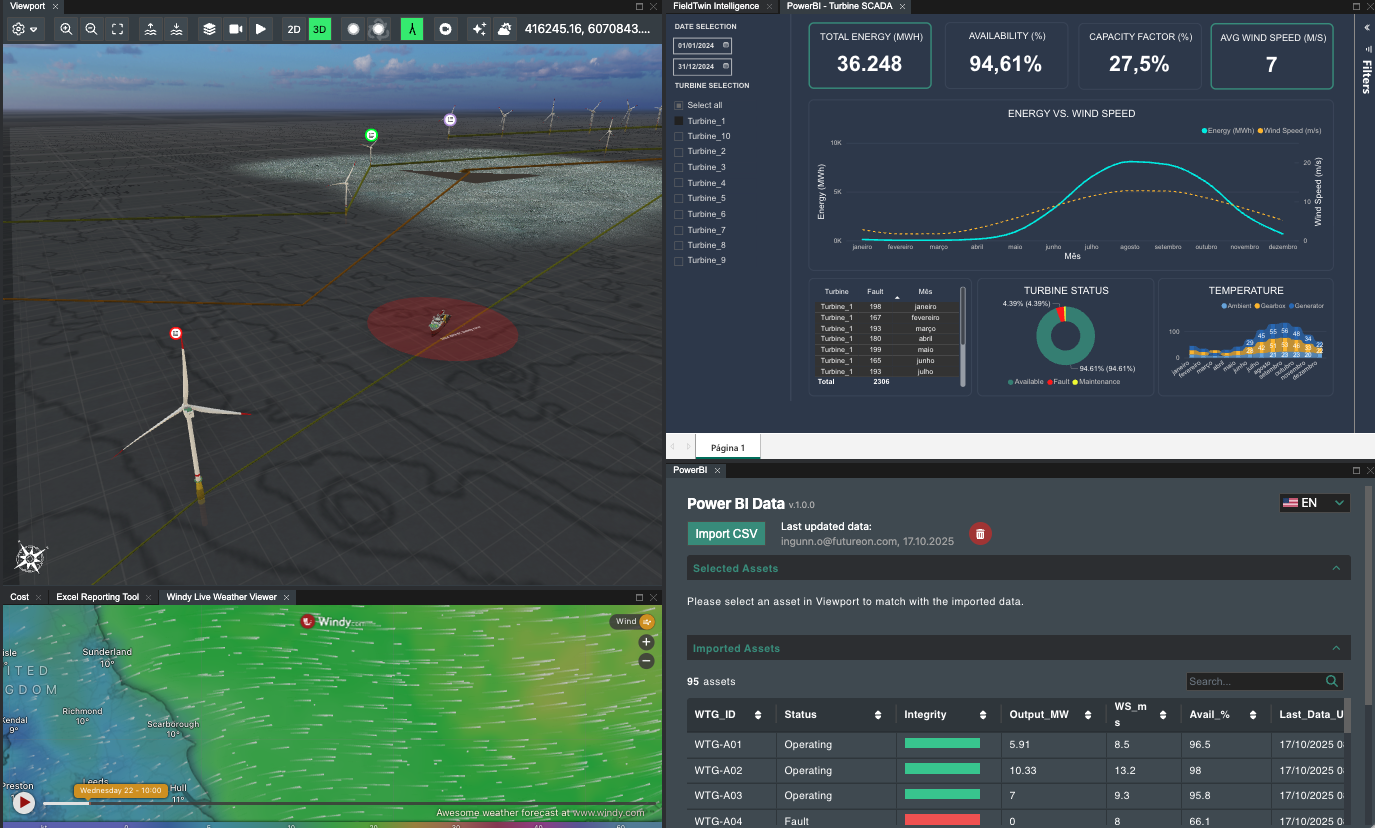The image size is (1375, 828).
Task: Switch viewport to 2D mode
Action: tap(294, 29)
